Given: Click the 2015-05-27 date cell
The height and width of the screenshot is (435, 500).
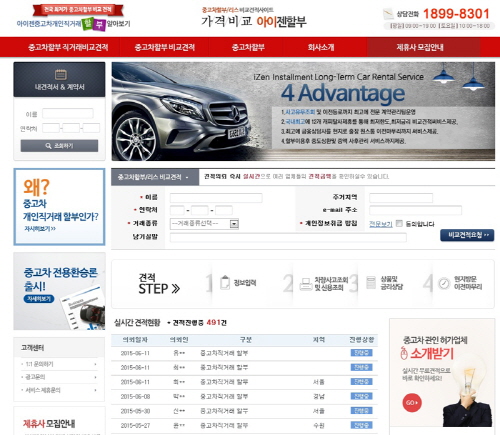Looking at the screenshot, I should (135, 426).
